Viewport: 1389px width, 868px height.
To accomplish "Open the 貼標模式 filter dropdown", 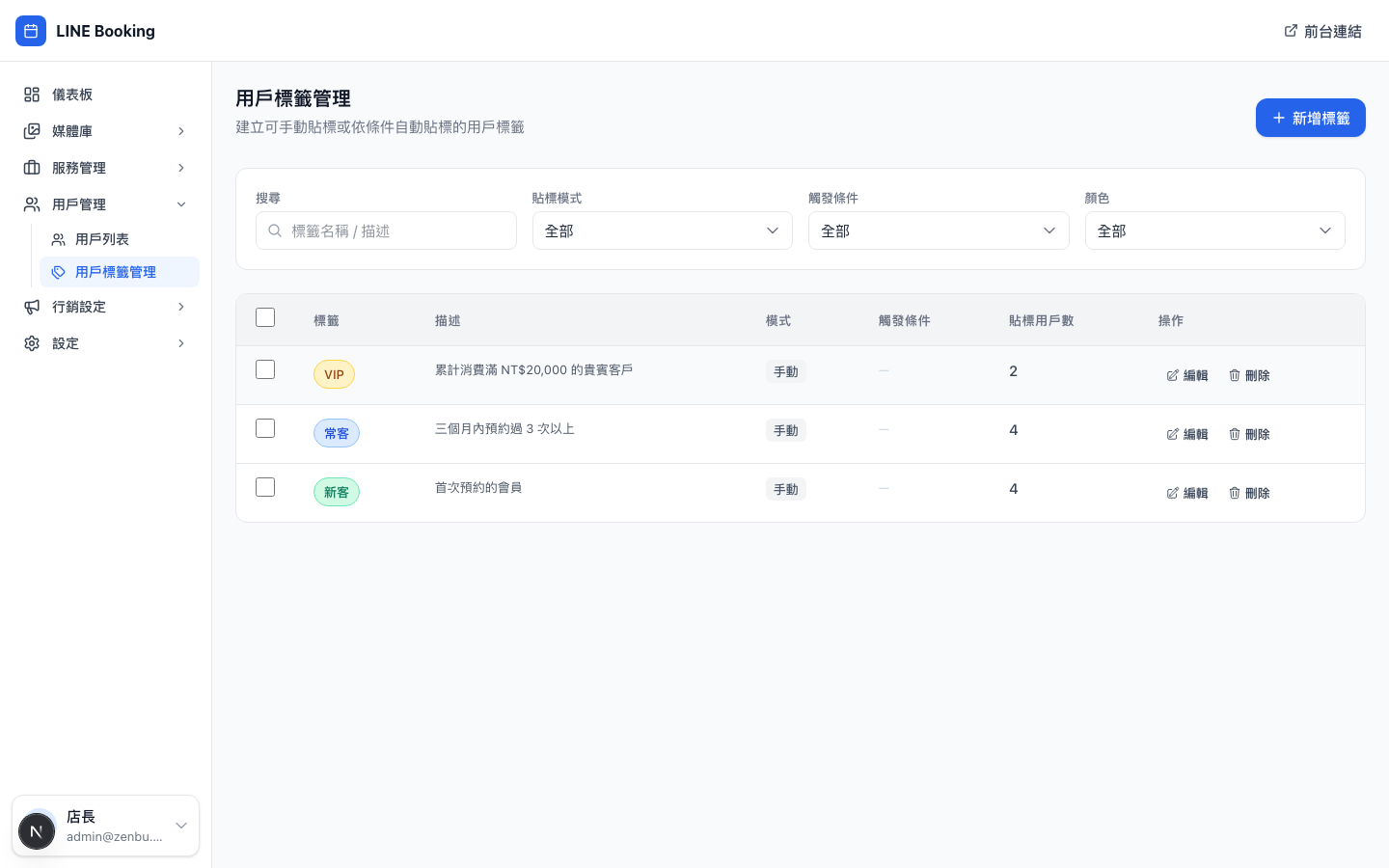I will (663, 231).
